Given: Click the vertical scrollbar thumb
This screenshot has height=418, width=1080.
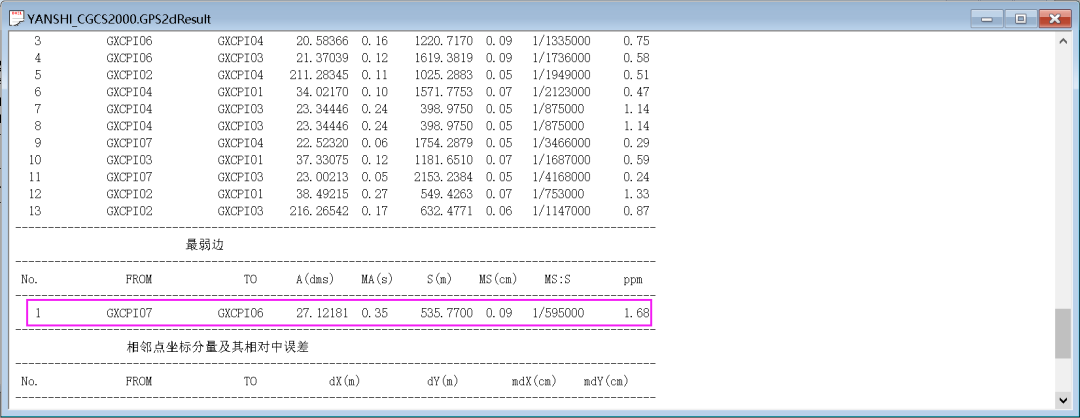Looking at the screenshot, I should tap(1063, 334).
